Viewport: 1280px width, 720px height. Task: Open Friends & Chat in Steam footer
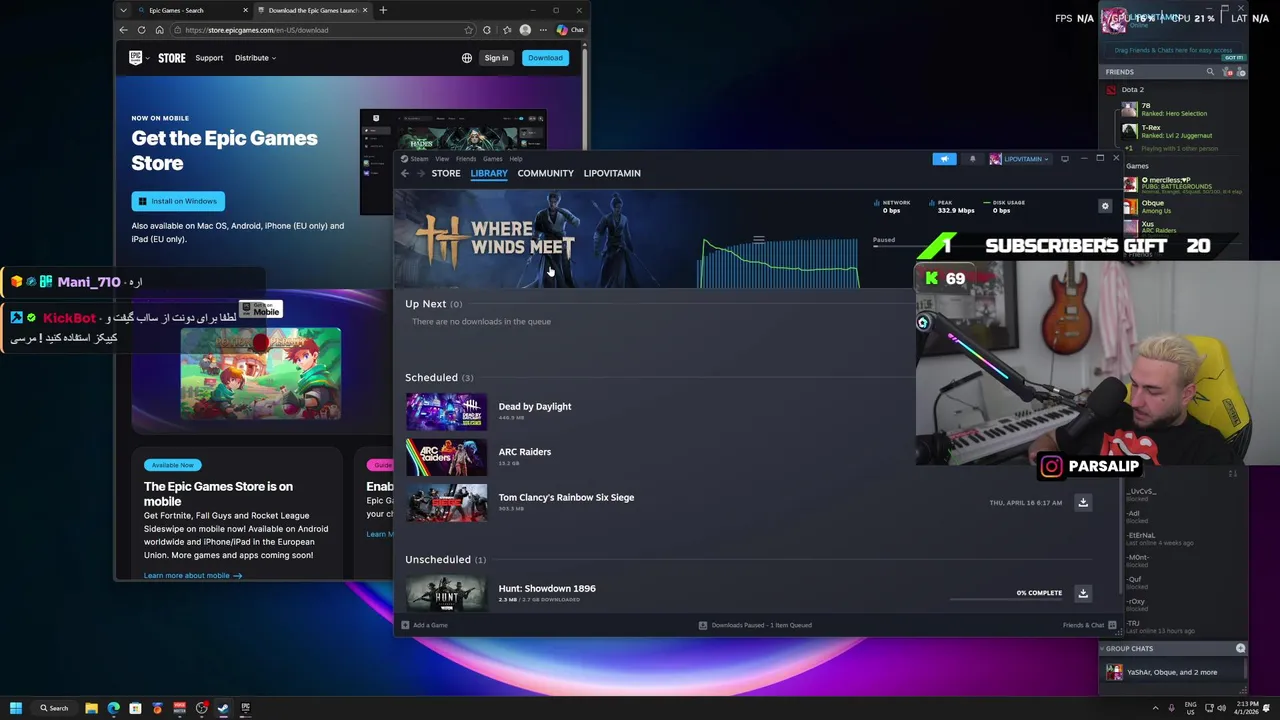[1089, 625]
